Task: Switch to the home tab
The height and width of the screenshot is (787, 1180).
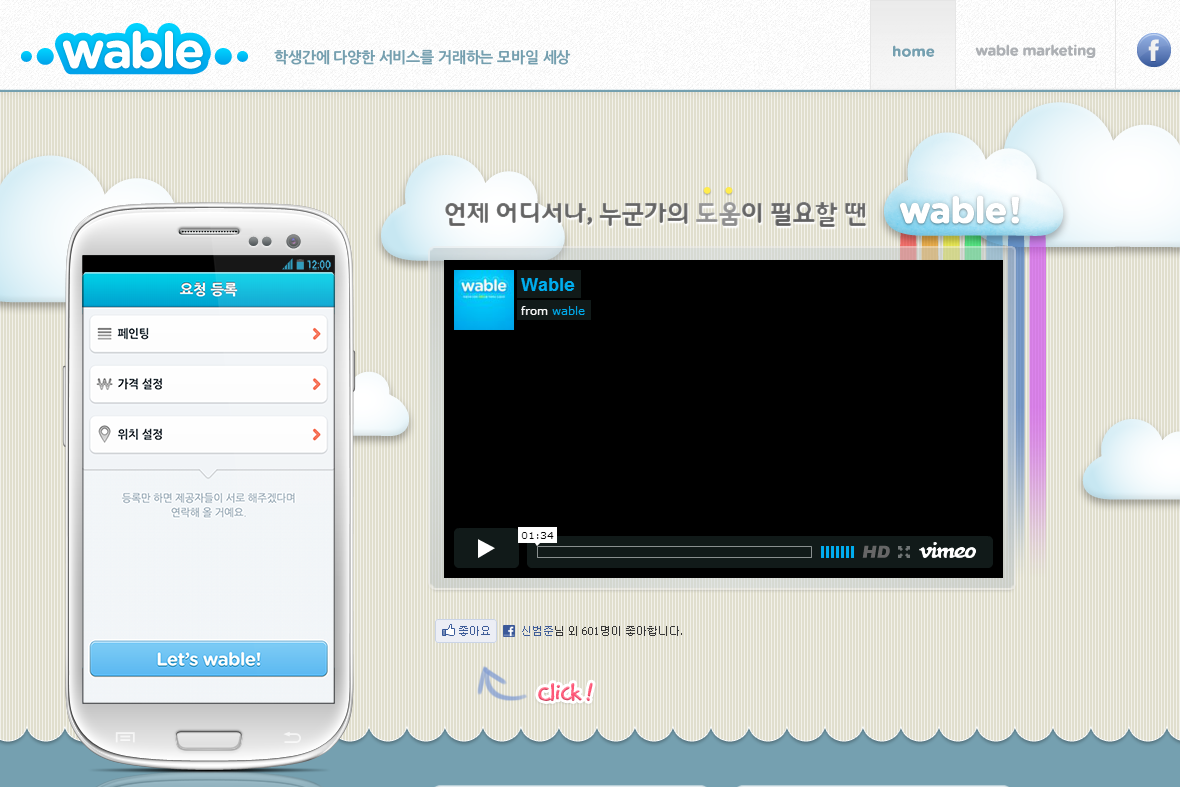Action: click(912, 50)
